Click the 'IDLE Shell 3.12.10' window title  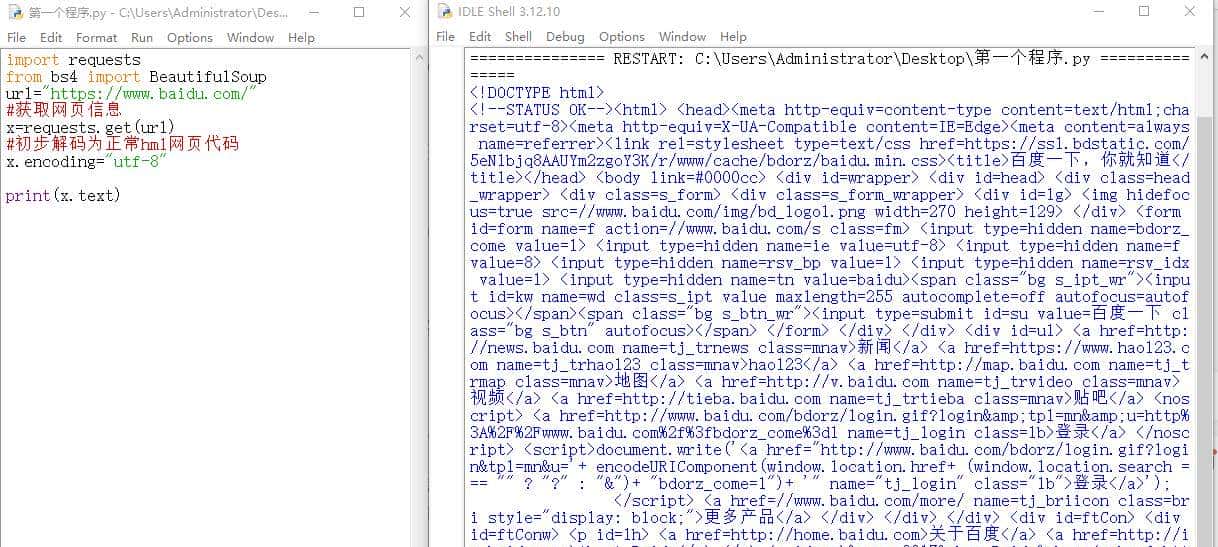(510, 12)
